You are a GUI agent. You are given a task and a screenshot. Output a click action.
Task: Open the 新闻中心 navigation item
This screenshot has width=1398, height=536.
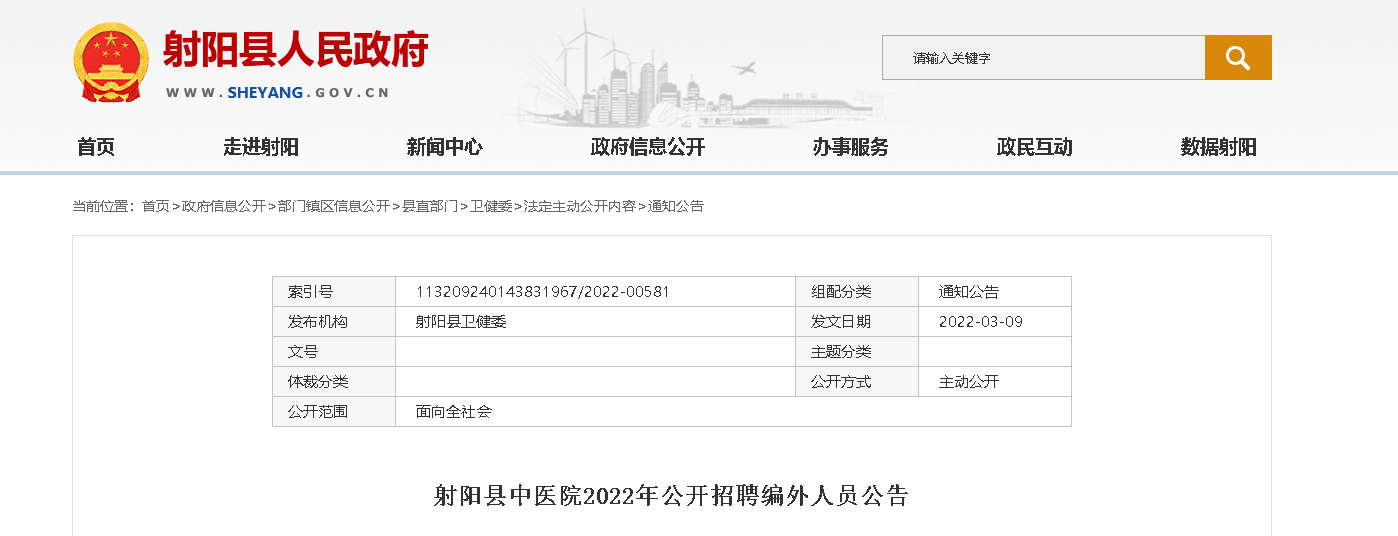coord(444,147)
